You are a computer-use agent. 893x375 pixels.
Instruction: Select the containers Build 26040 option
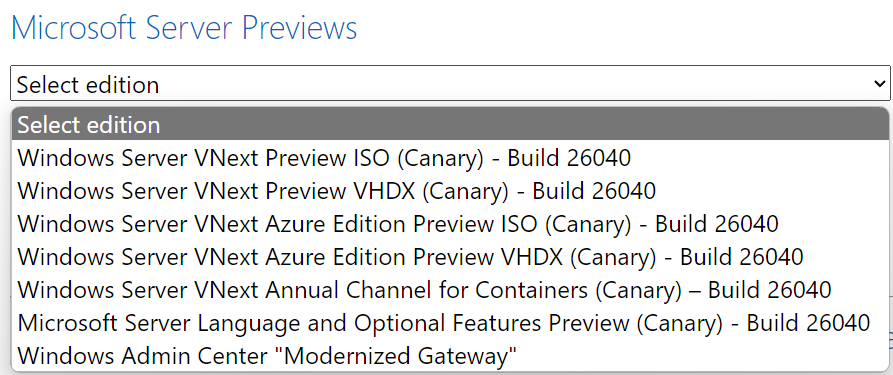[450, 290]
